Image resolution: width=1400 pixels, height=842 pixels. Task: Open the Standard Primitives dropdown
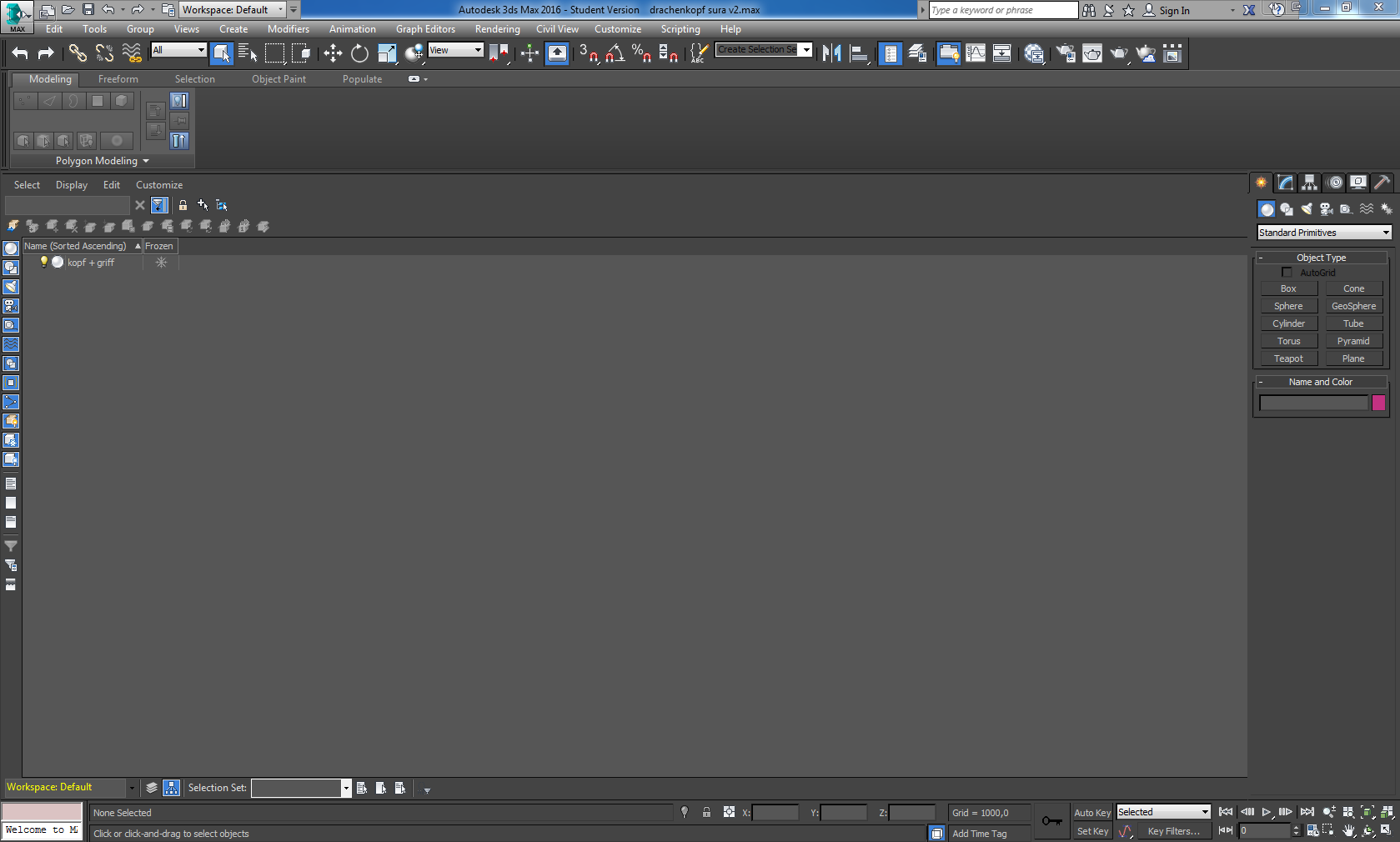click(1323, 232)
